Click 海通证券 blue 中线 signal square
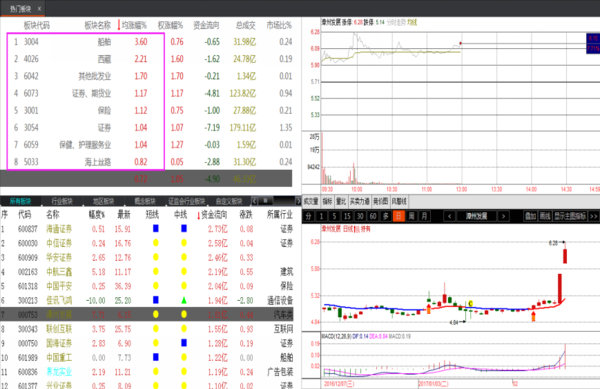Image resolution: width=600 pixels, height=389 pixels. [184, 228]
